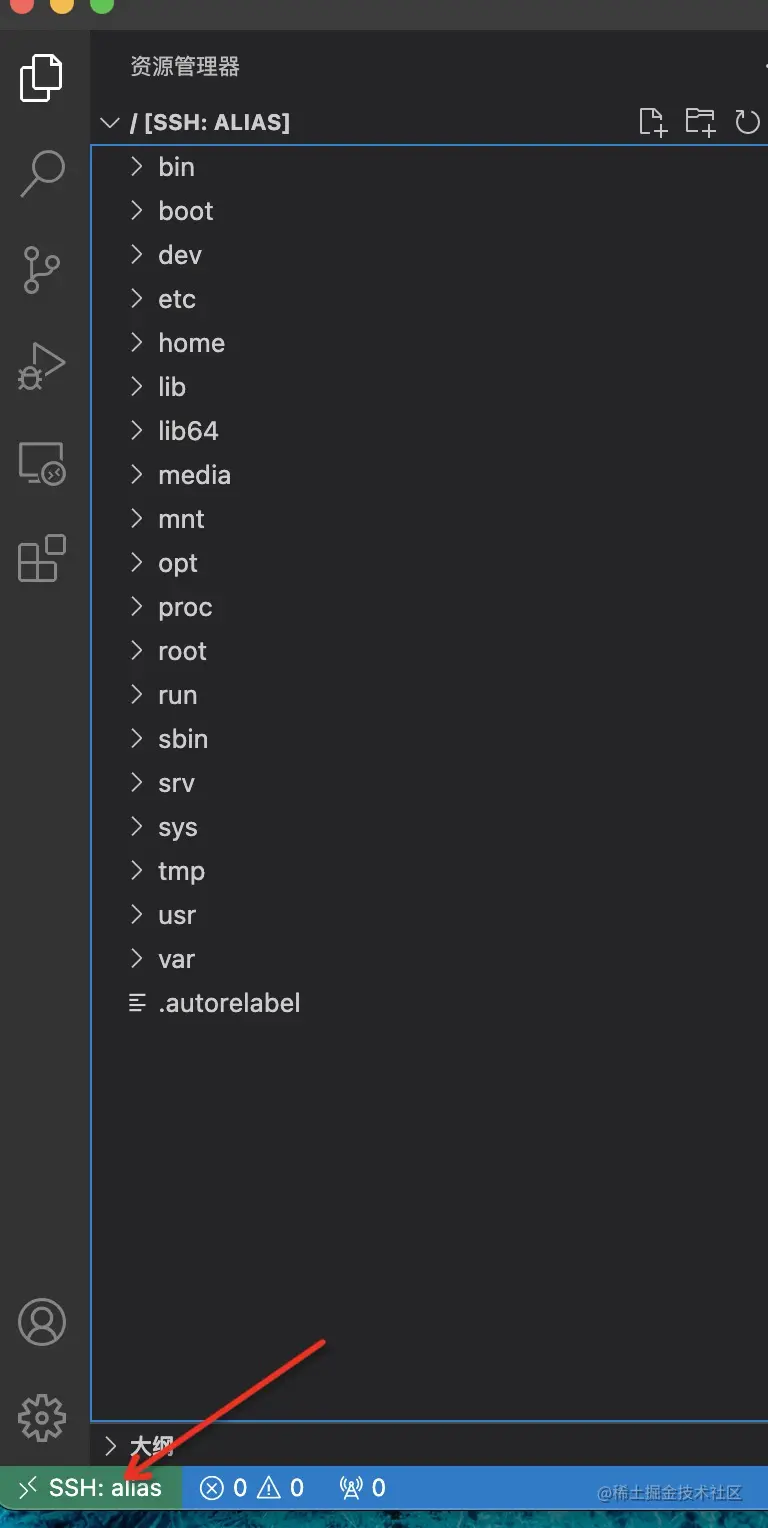This screenshot has width=768, height=1528.
Task: Click the New Folder icon
Action: 700,122
